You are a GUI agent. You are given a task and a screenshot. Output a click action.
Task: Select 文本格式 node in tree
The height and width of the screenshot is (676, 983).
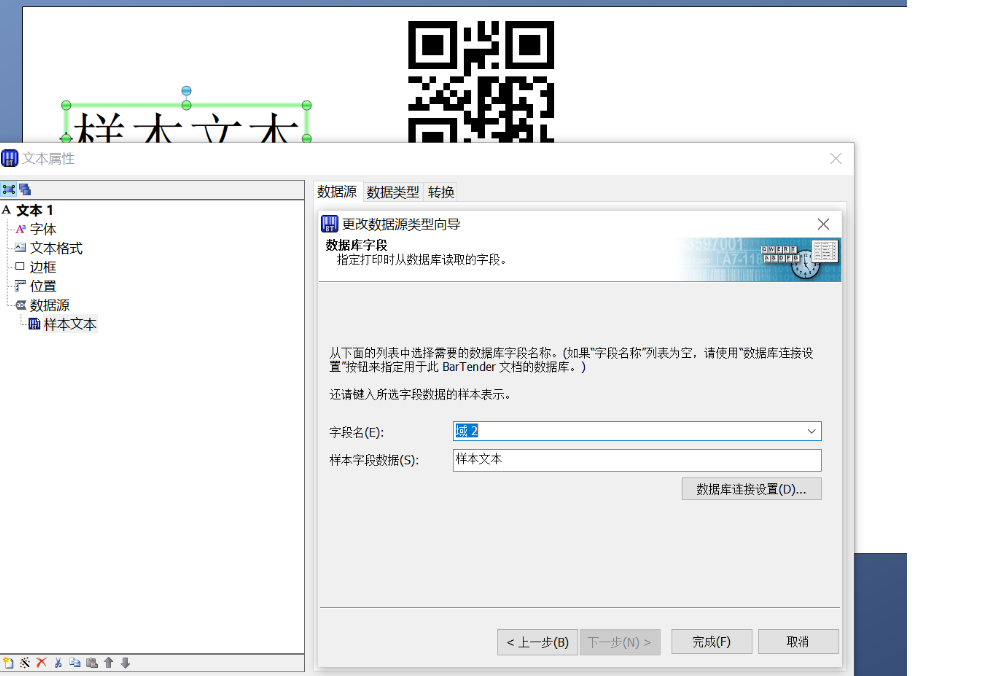[x=56, y=248]
